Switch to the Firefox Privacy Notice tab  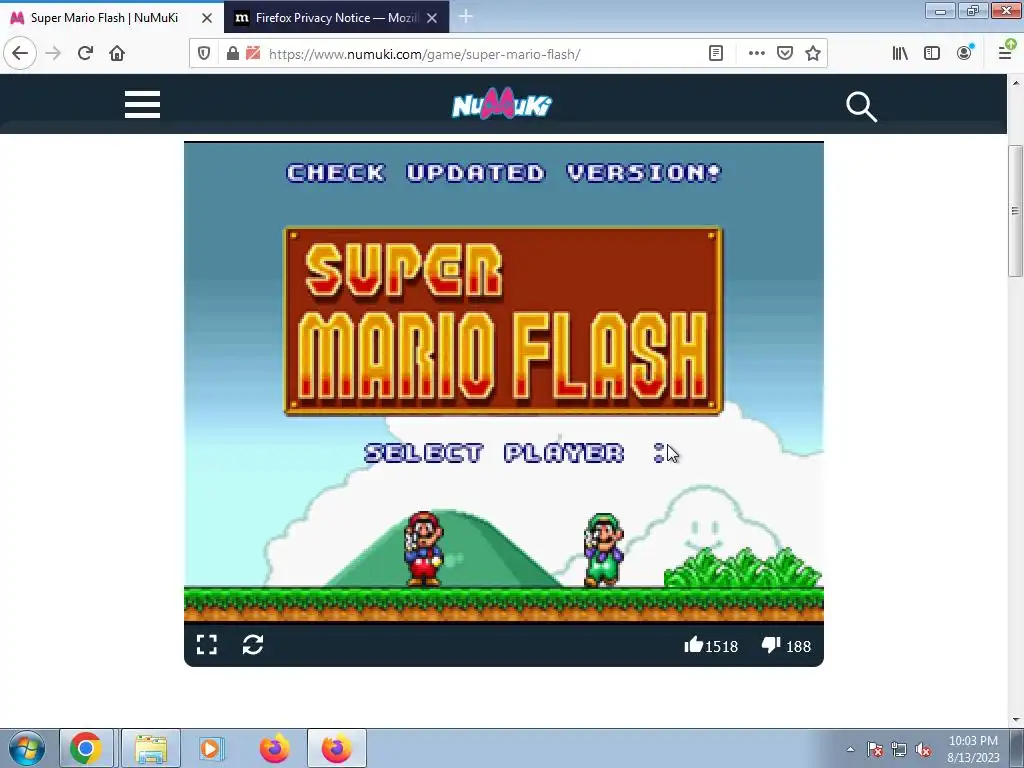(327, 18)
